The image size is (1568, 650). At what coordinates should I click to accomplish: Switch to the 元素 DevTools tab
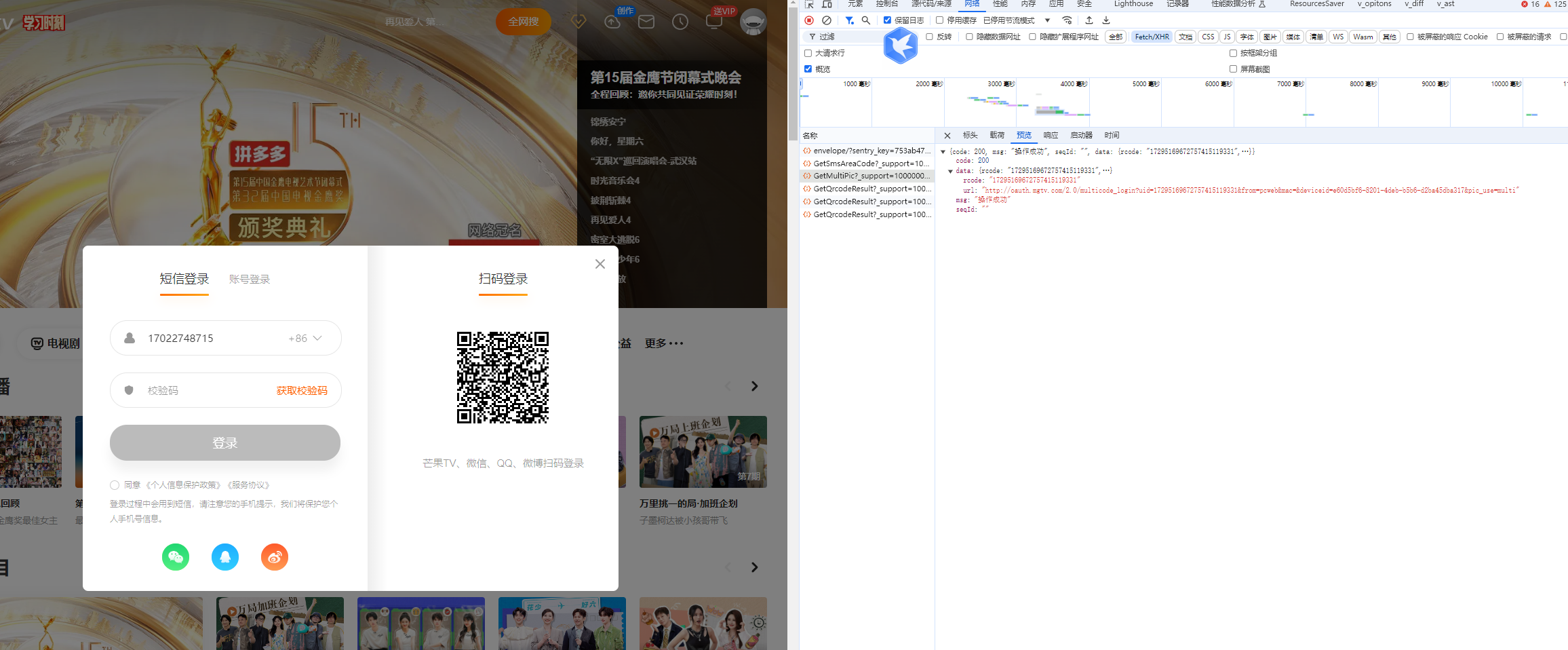(x=856, y=4)
